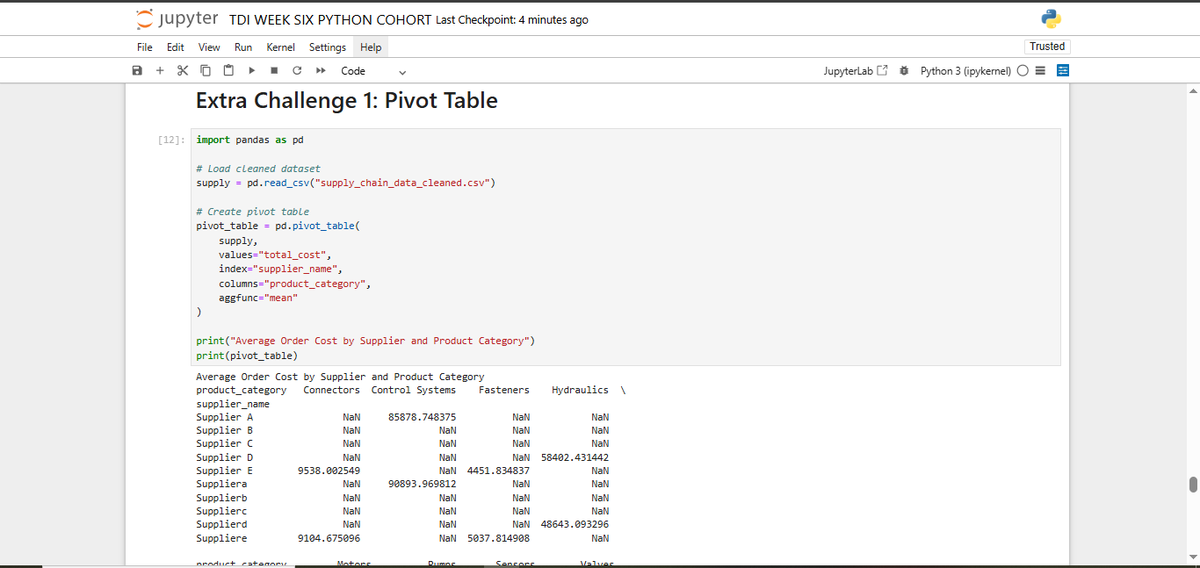Click the value 4451.834837 in output

click(x=498, y=471)
